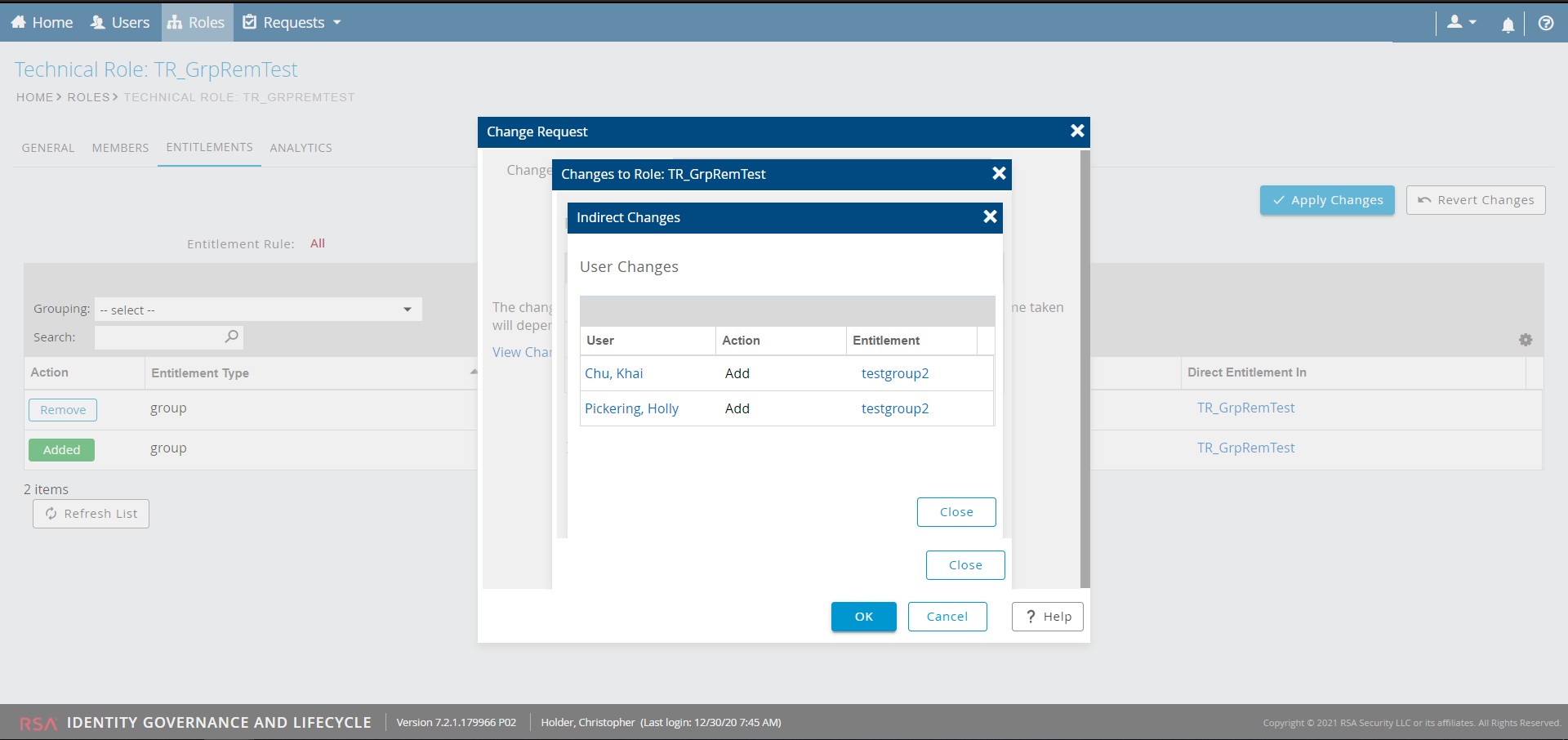Expand the Grouping select dropdown
1568x740 pixels.
pyautogui.click(x=258, y=310)
